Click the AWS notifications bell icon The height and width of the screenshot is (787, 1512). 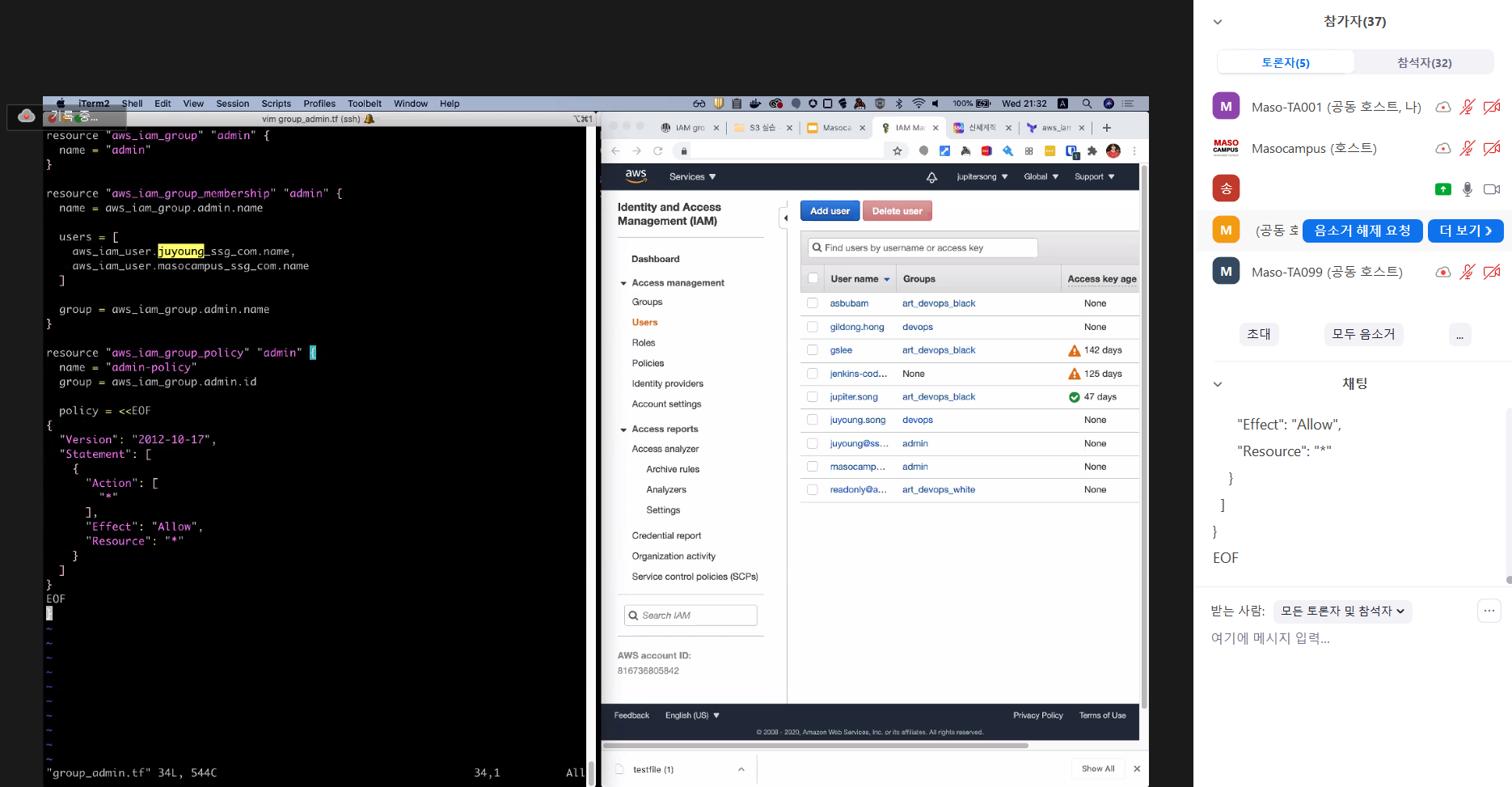(931, 177)
